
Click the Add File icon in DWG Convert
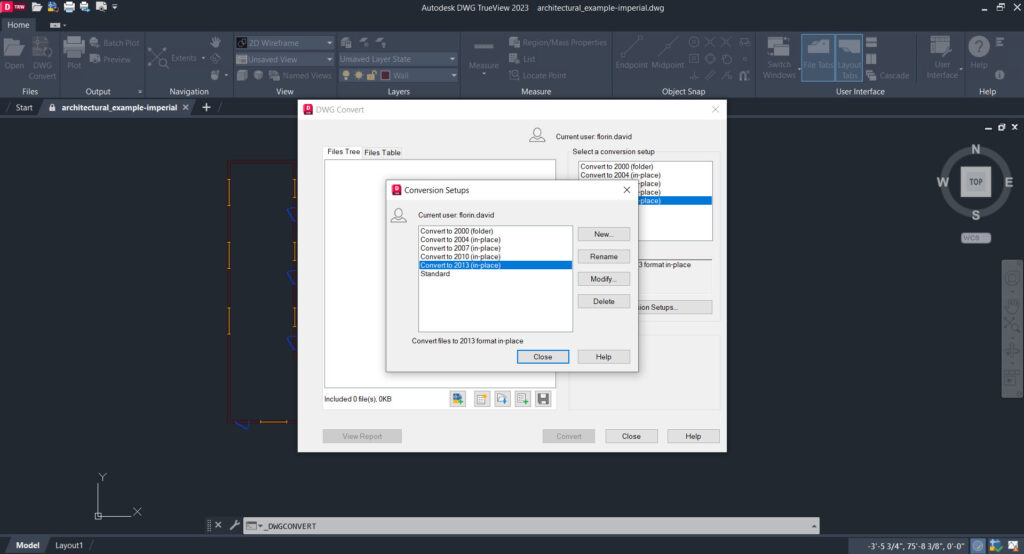457,399
